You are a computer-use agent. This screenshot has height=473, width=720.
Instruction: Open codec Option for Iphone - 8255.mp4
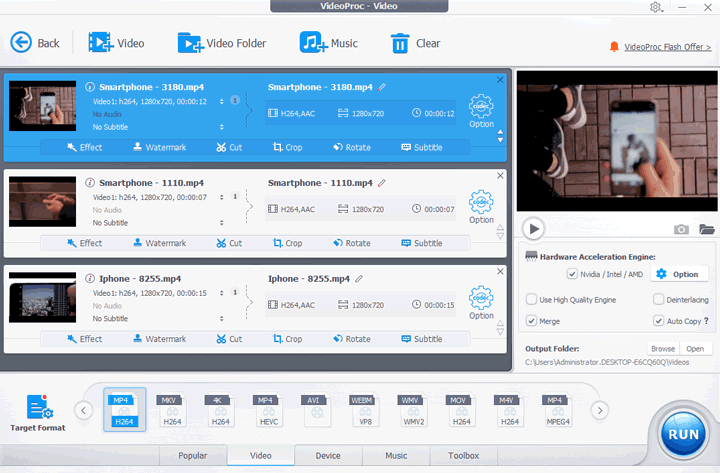tap(481, 303)
